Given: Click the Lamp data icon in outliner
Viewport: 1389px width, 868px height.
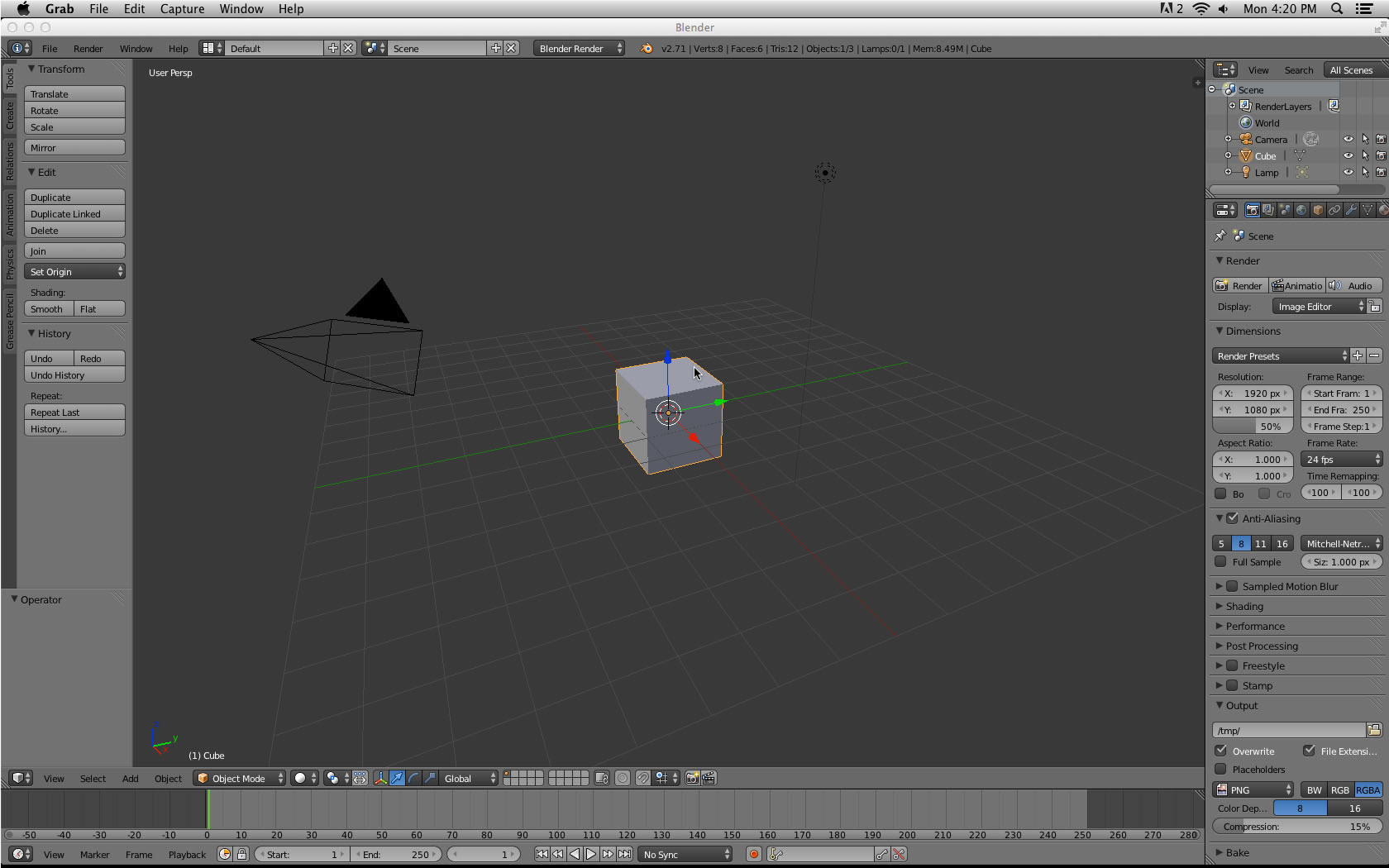Looking at the screenshot, I should [x=1302, y=172].
